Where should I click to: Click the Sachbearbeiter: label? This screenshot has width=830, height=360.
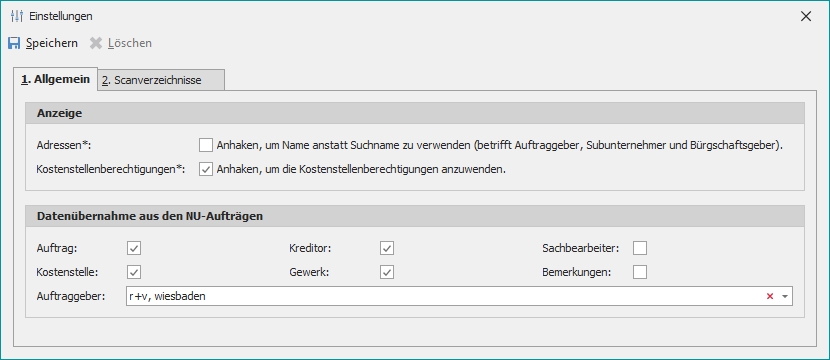(x=581, y=248)
